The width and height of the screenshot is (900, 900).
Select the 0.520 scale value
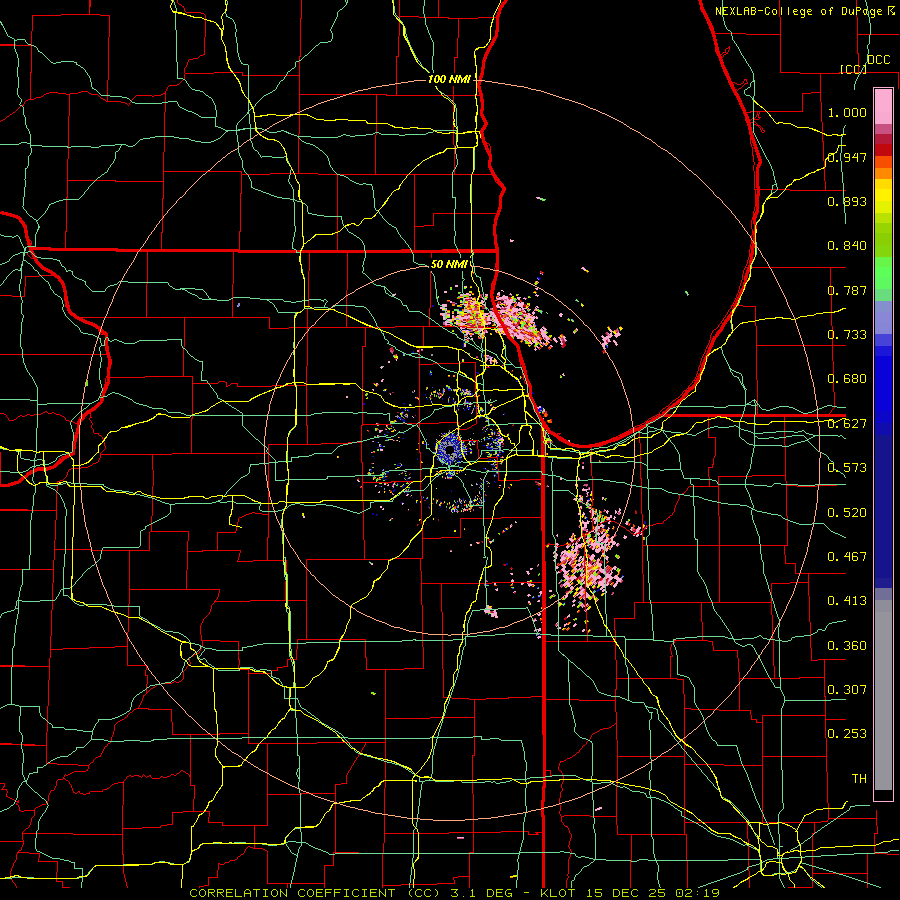[847, 513]
